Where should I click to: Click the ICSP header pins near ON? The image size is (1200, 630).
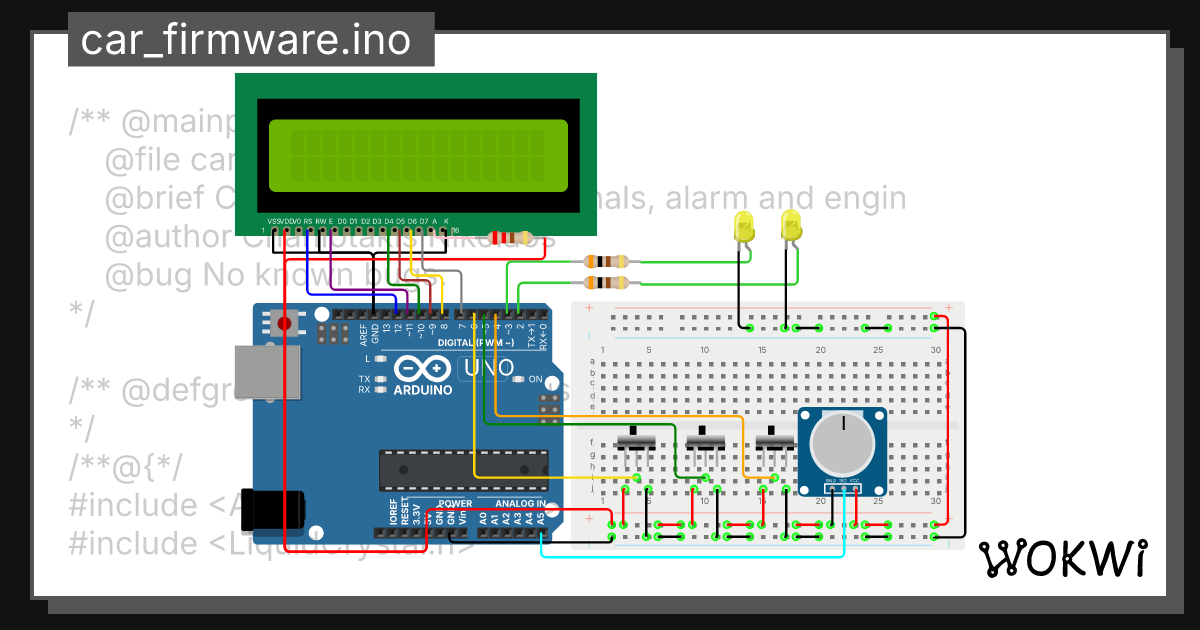tap(547, 407)
